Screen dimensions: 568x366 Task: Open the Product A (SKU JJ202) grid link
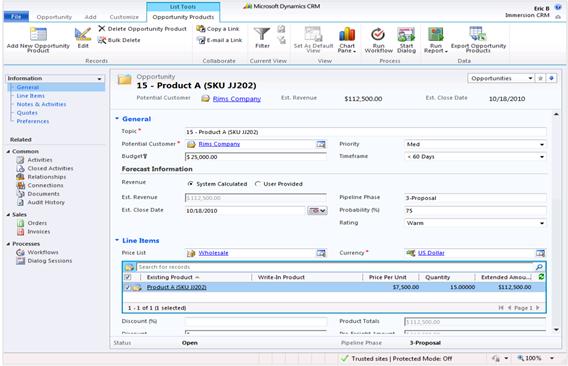pos(176,287)
